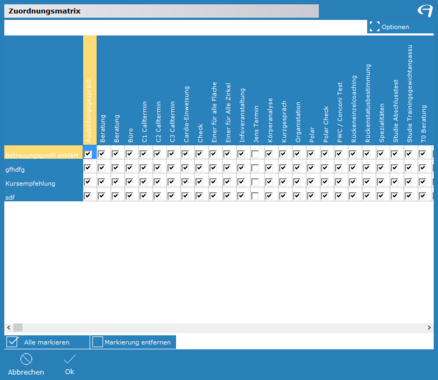The image size is (438, 380).
Task: Select the Cardio-Einweisung column header
Action: (x=186, y=114)
